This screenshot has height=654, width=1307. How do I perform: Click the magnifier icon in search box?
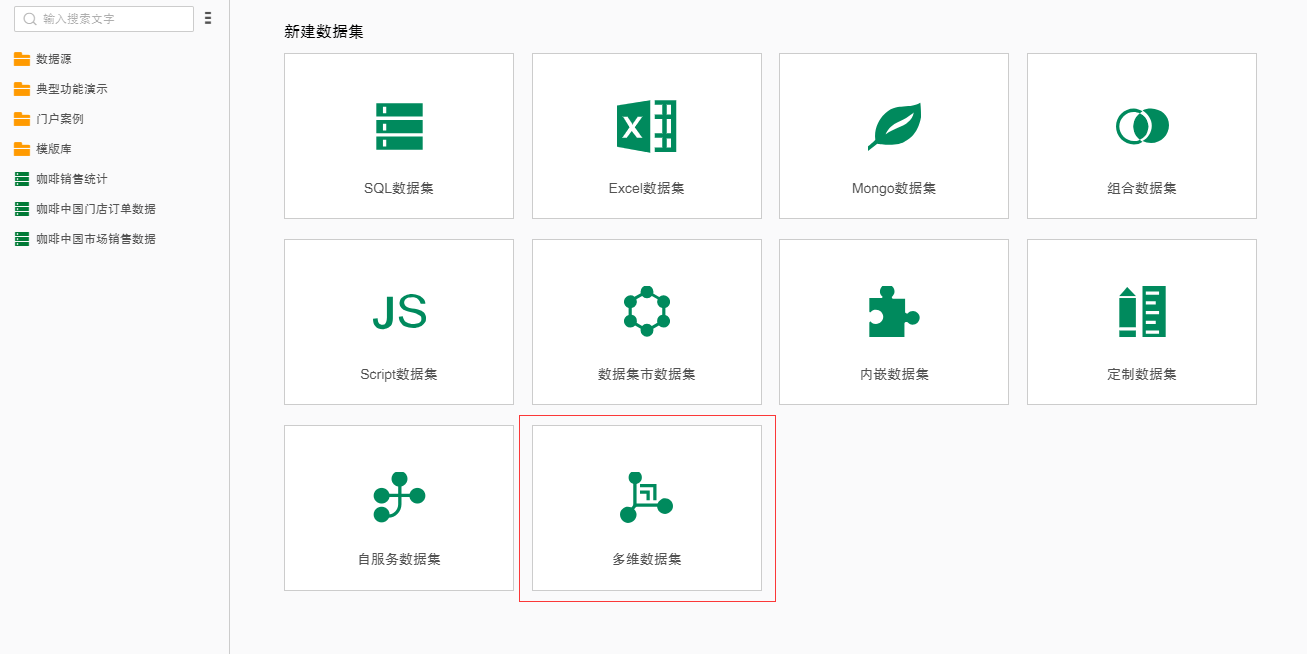pos(30,19)
